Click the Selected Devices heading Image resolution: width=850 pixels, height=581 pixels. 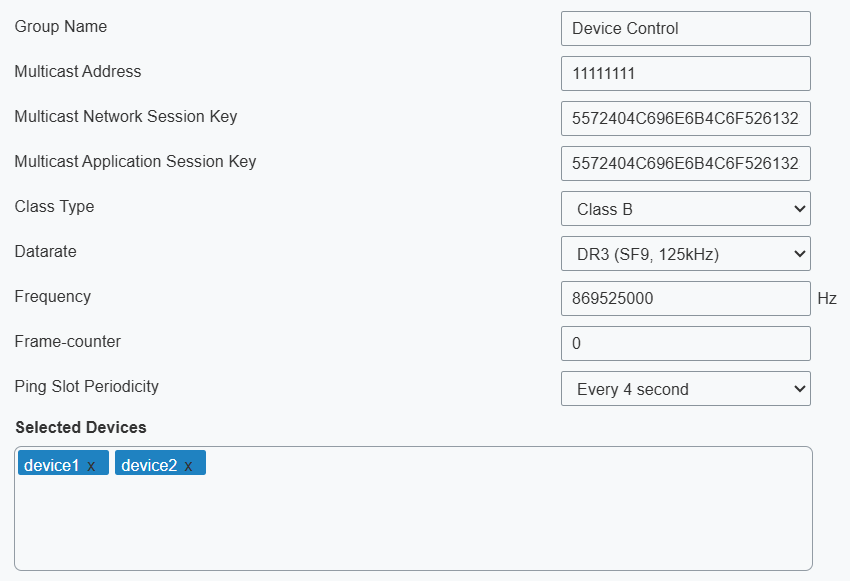pos(81,428)
